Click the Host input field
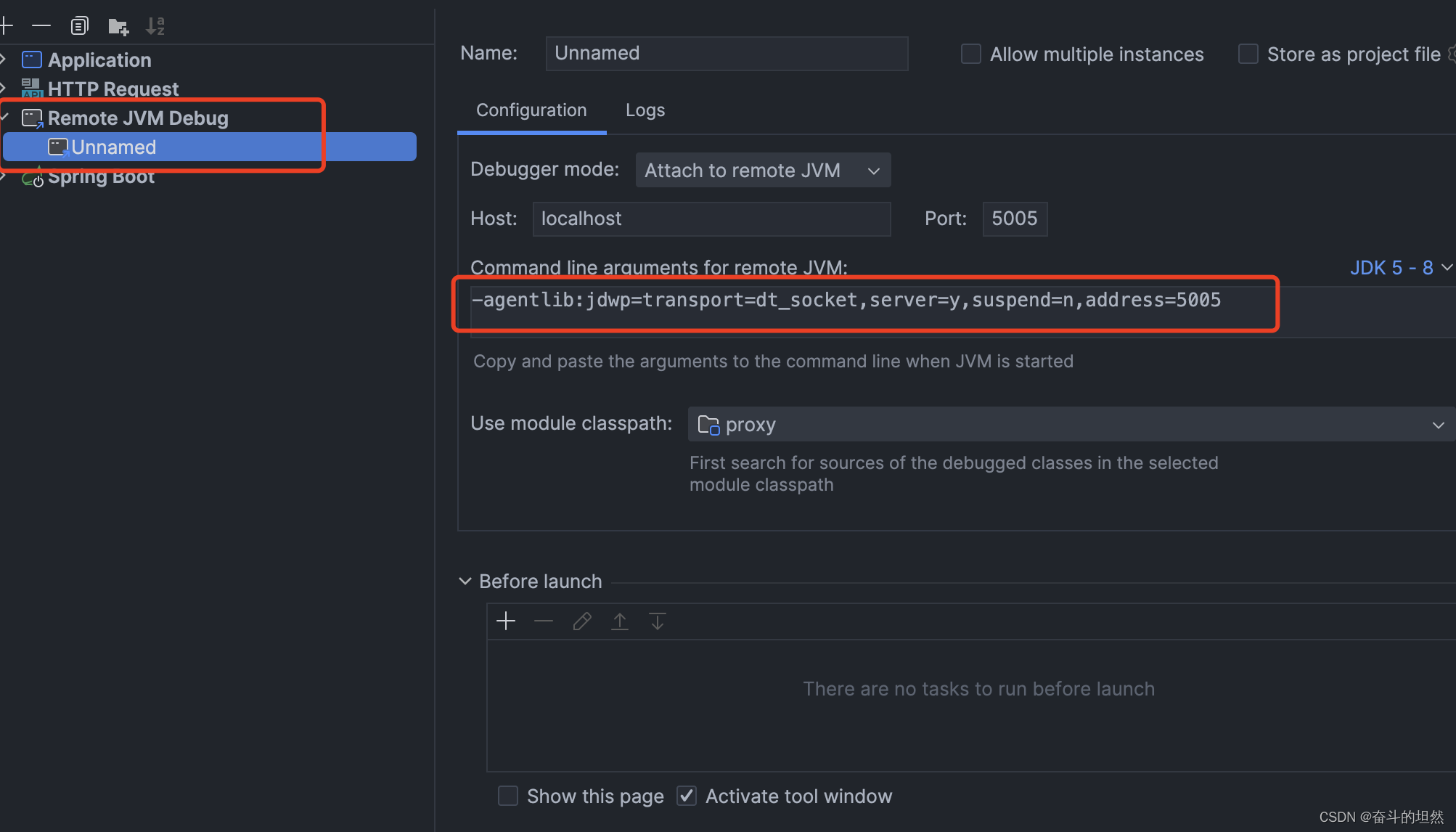 coord(711,219)
